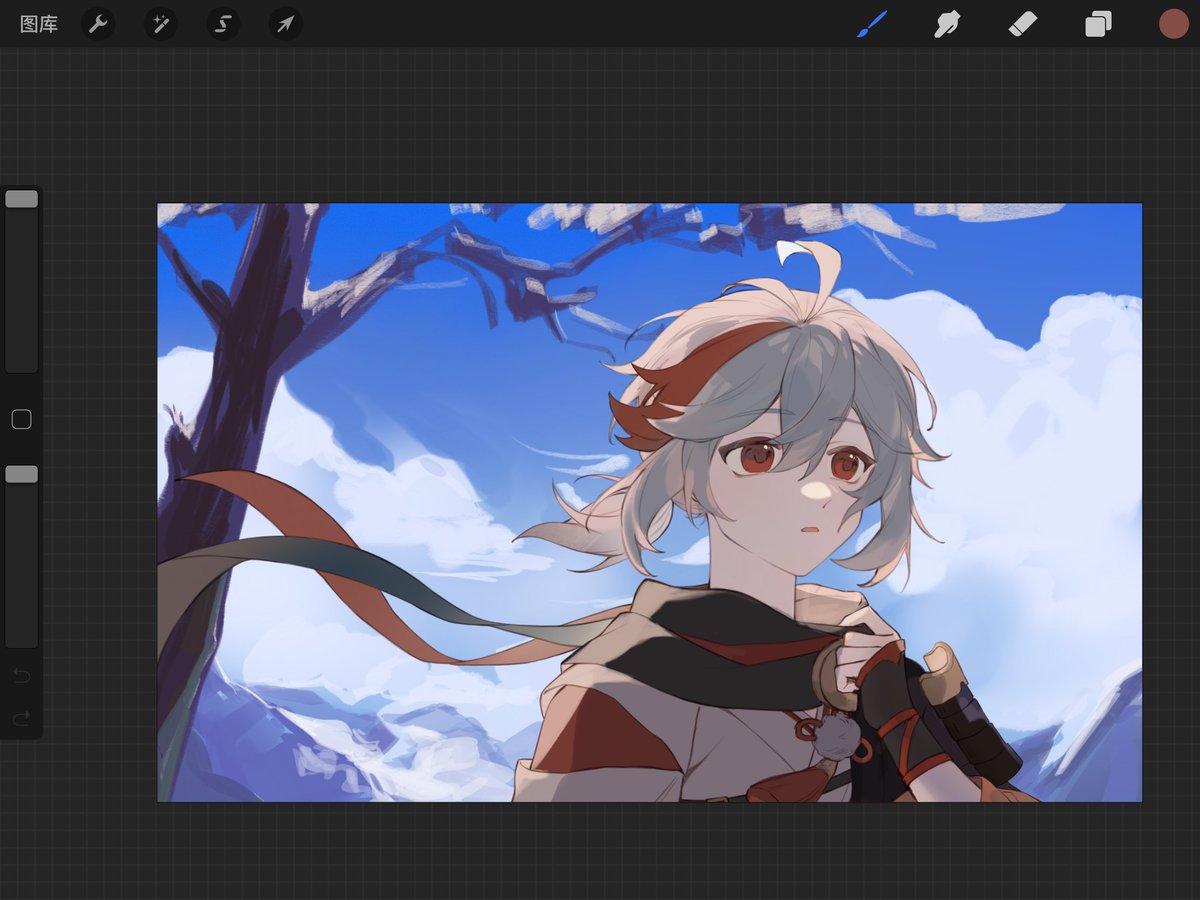
Task: Tap the square modify button in sidebar
Action: point(21,419)
